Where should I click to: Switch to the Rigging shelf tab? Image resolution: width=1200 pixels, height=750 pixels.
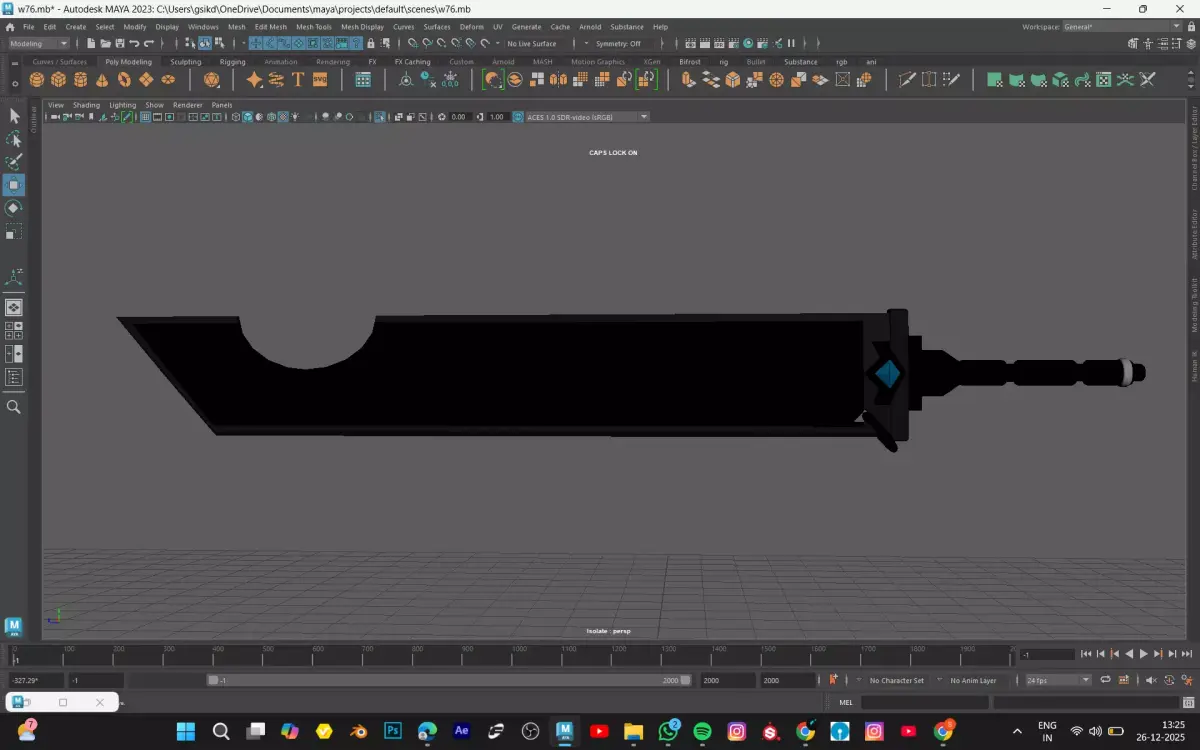pyautogui.click(x=232, y=62)
